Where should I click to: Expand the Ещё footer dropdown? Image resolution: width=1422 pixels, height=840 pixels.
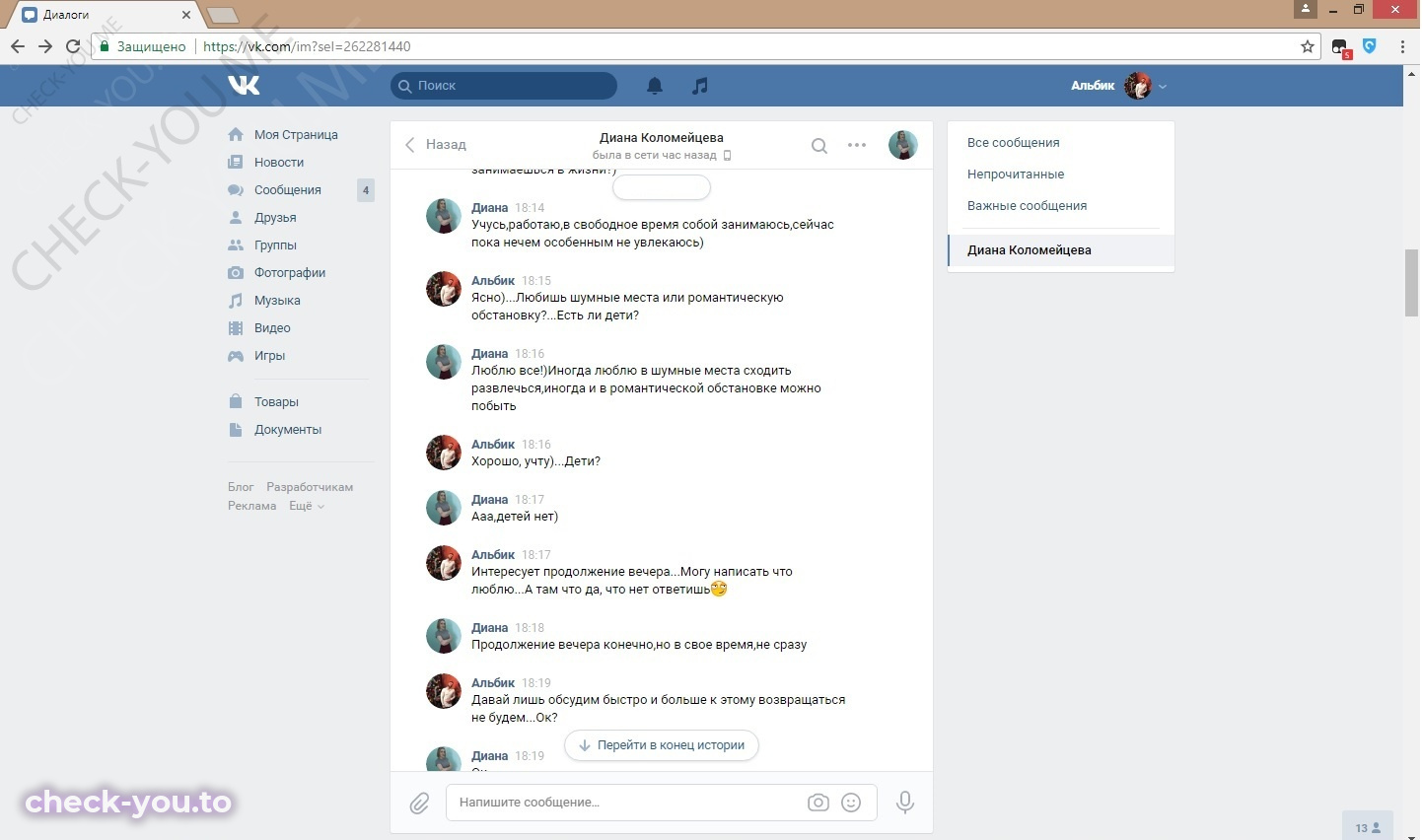click(x=306, y=506)
